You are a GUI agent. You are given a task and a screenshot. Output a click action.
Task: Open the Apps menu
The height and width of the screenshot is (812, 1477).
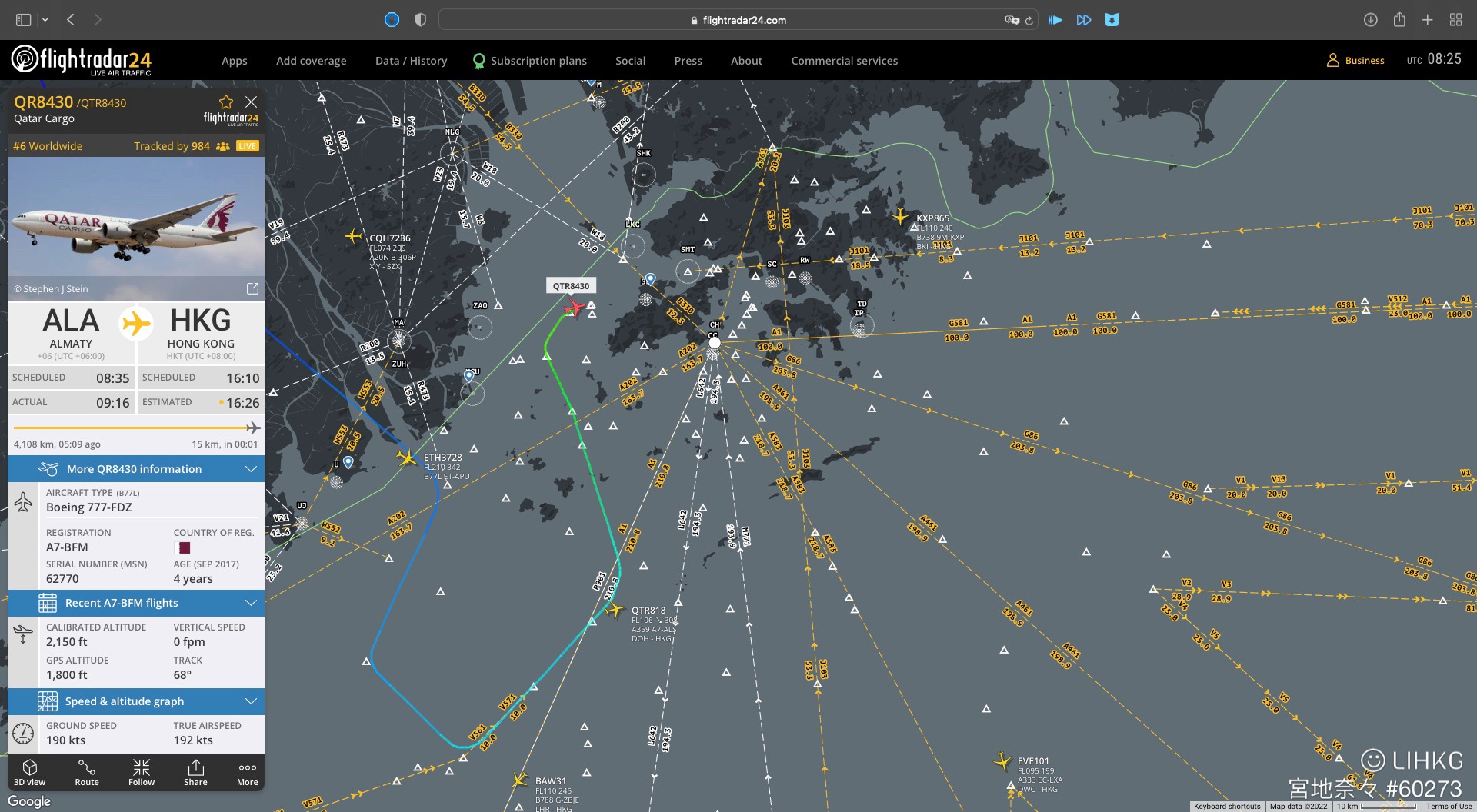[x=235, y=61]
